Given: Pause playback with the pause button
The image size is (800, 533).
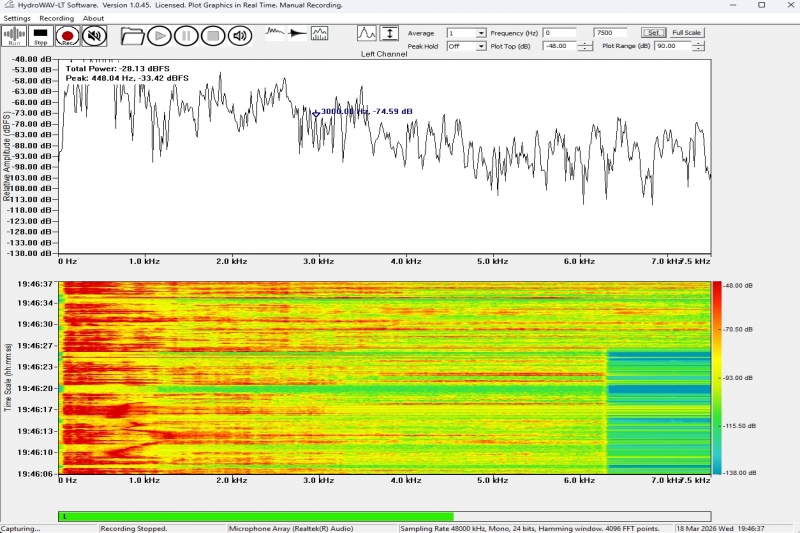Looking at the screenshot, I should (186, 37).
